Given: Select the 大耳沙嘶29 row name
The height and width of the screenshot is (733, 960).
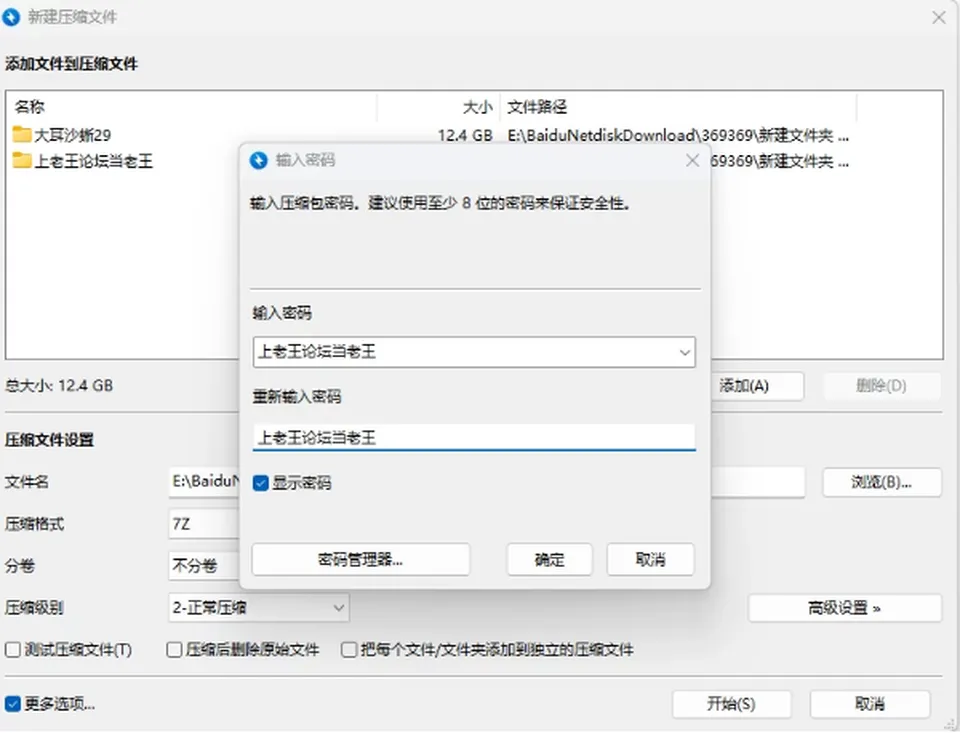Looking at the screenshot, I should click(x=72, y=135).
